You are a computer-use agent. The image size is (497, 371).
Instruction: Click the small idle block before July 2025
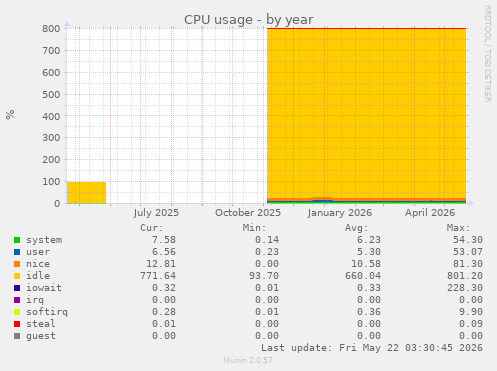point(87,193)
